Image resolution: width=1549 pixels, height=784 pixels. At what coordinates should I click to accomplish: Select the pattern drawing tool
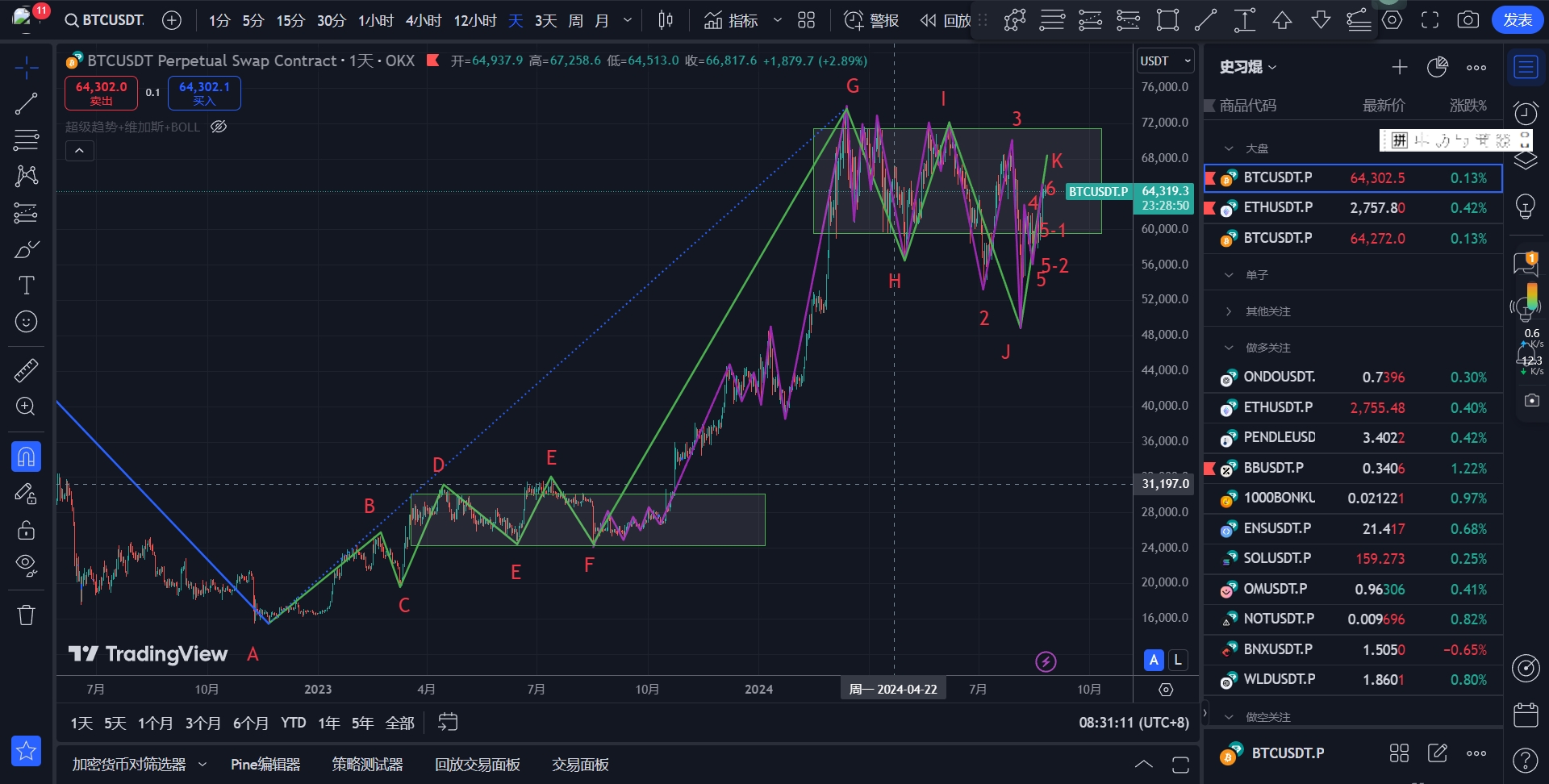(x=26, y=176)
